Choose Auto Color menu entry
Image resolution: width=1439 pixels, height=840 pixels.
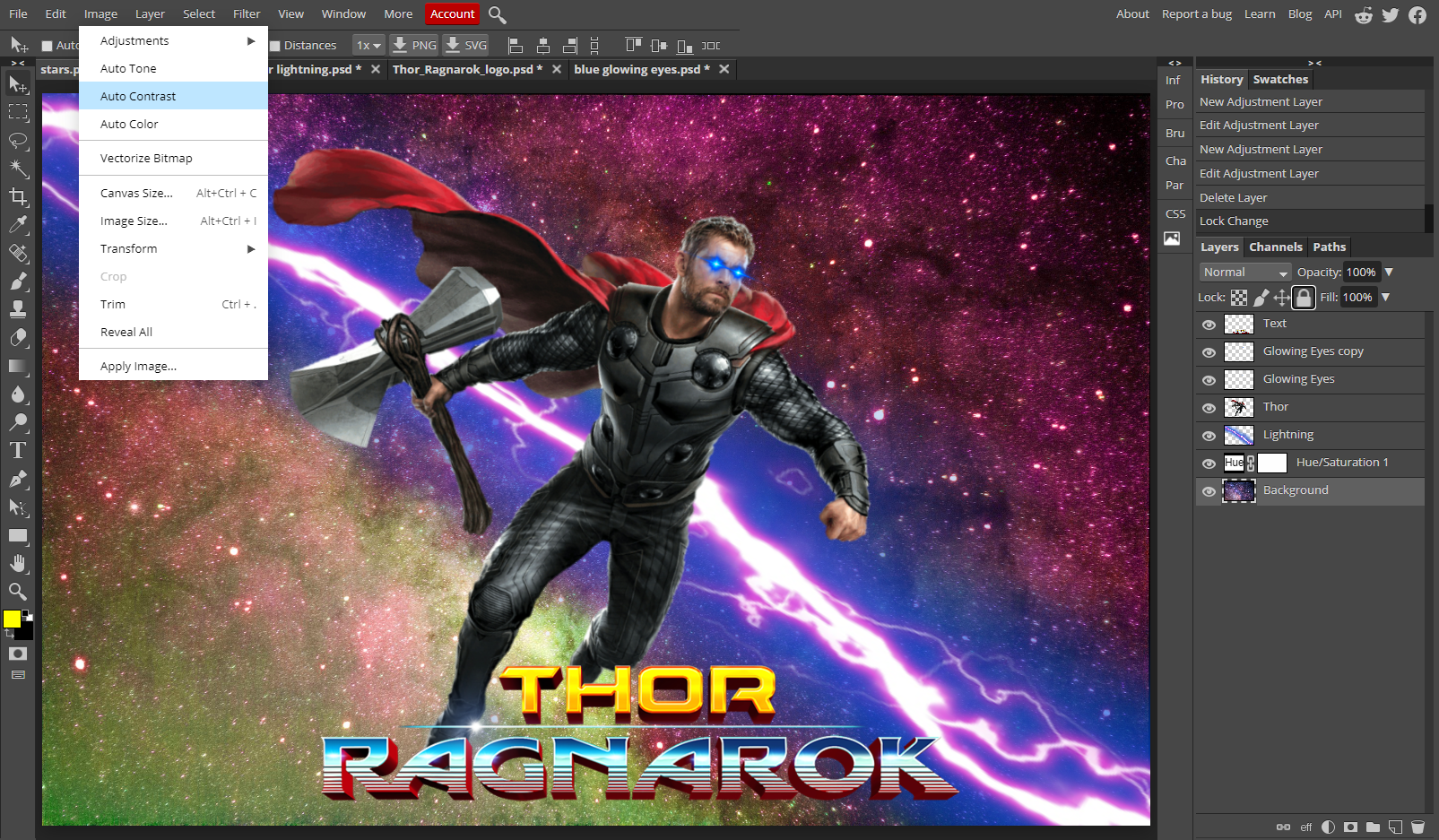[x=173, y=124]
